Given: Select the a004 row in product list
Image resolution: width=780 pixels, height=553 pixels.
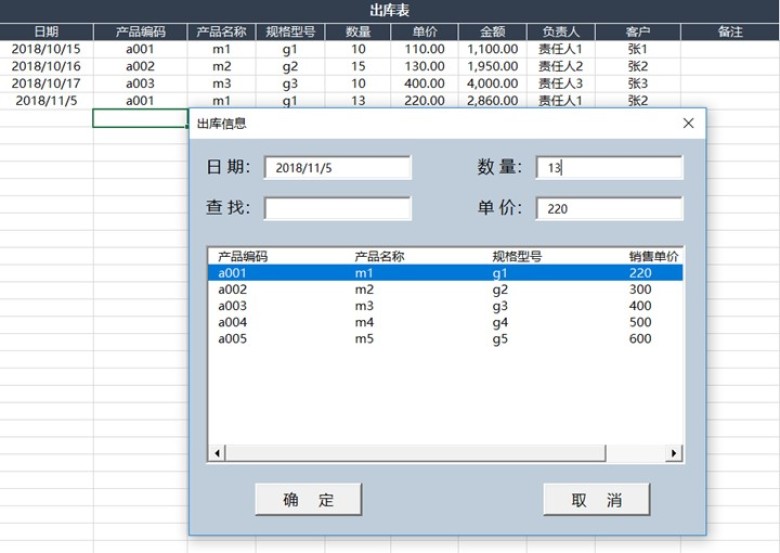Looking at the screenshot, I should pos(445,322).
